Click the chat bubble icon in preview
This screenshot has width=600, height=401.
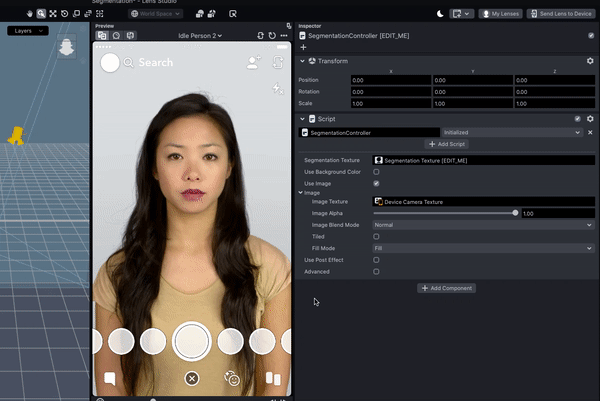pyautogui.click(x=110, y=378)
